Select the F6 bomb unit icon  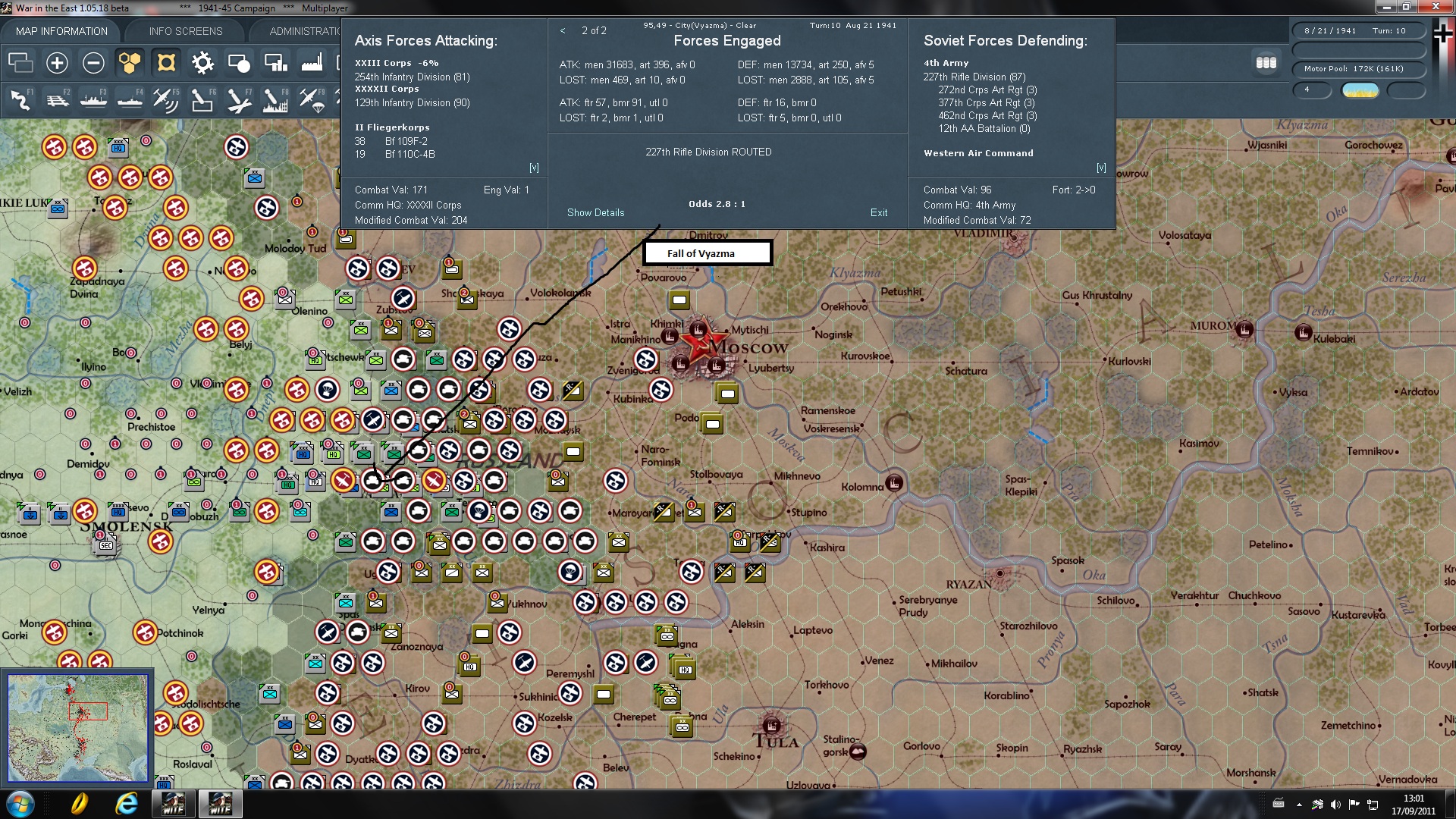202,100
